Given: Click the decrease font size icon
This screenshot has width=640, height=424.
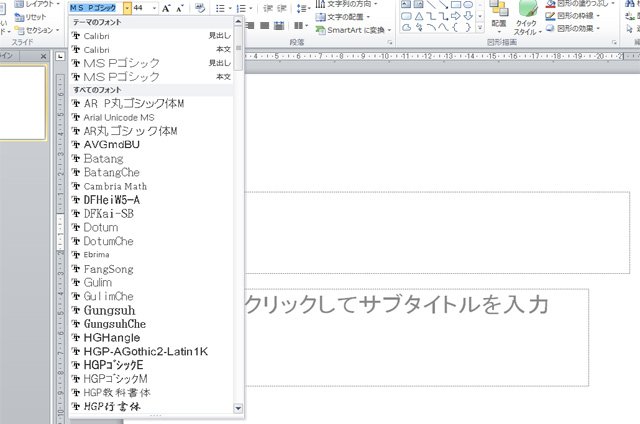Looking at the screenshot, I should (x=179, y=7).
